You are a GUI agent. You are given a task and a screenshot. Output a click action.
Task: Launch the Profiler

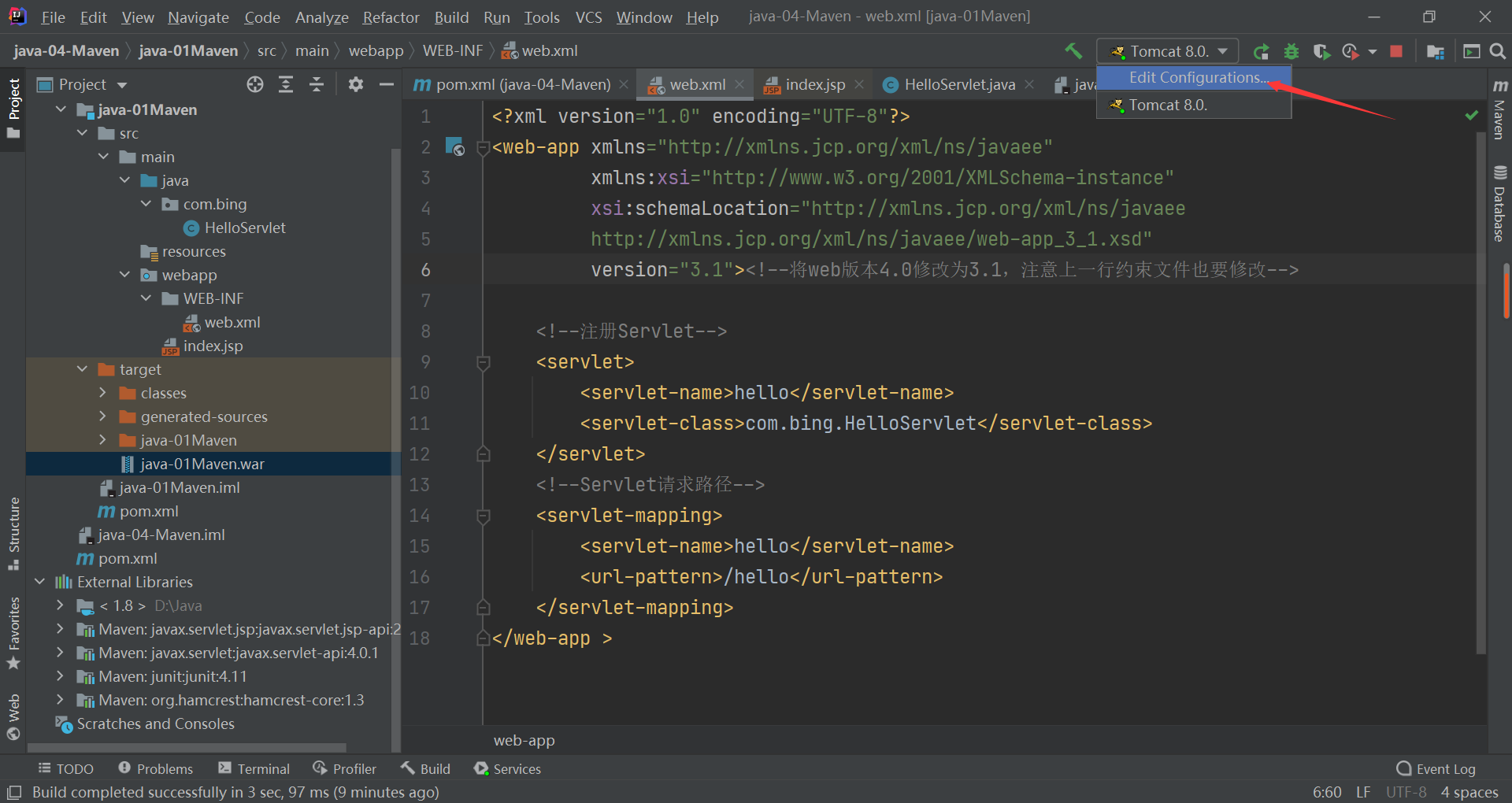[x=1351, y=50]
